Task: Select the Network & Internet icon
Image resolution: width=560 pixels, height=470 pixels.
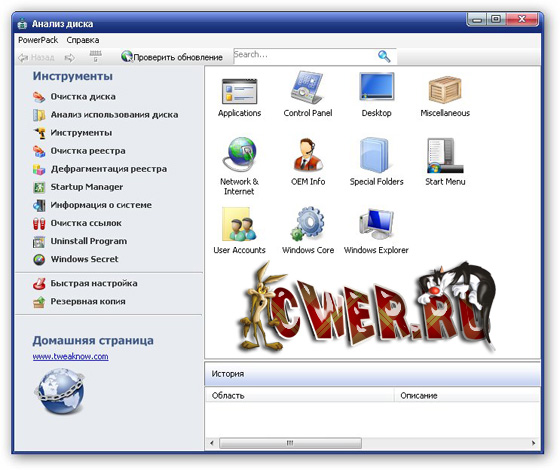Action: (x=239, y=154)
